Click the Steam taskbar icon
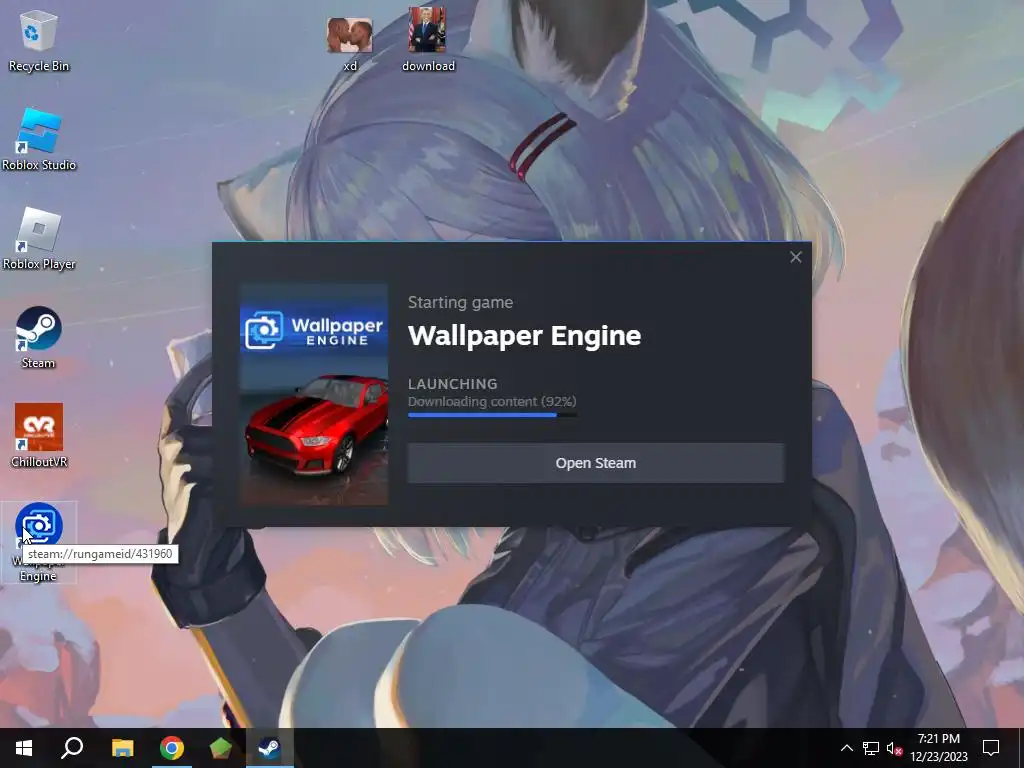Viewport: 1024px width, 768px height. (x=269, y=748)
